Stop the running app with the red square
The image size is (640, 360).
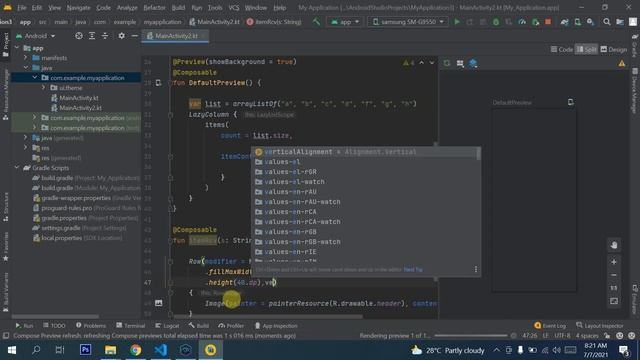click(x=548, y=22)
